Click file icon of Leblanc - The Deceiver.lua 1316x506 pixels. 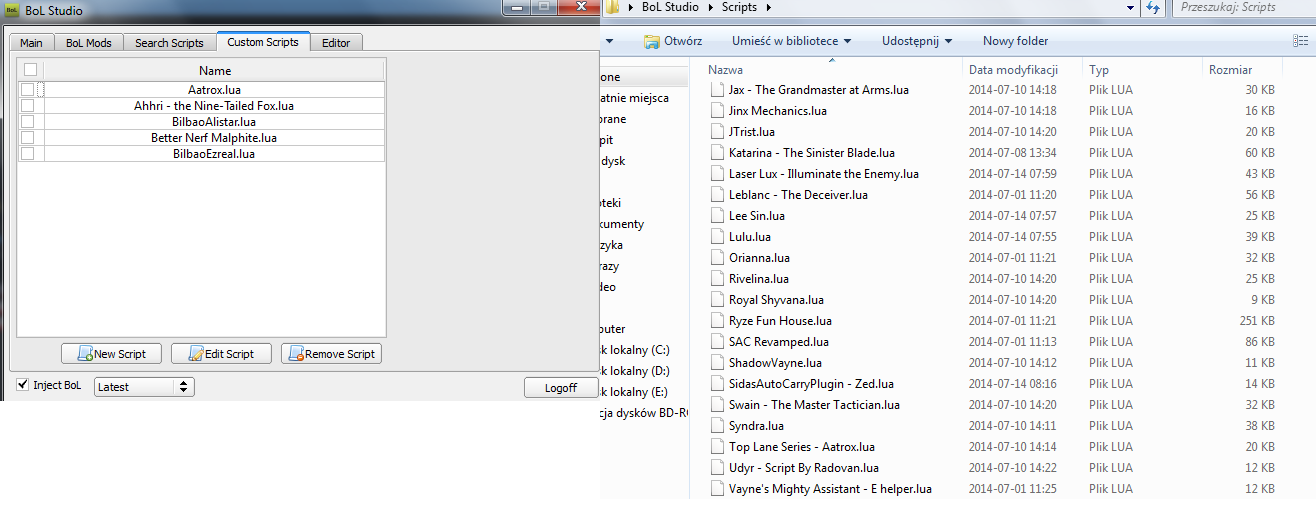pyautogui.click(x=716, y=194)
